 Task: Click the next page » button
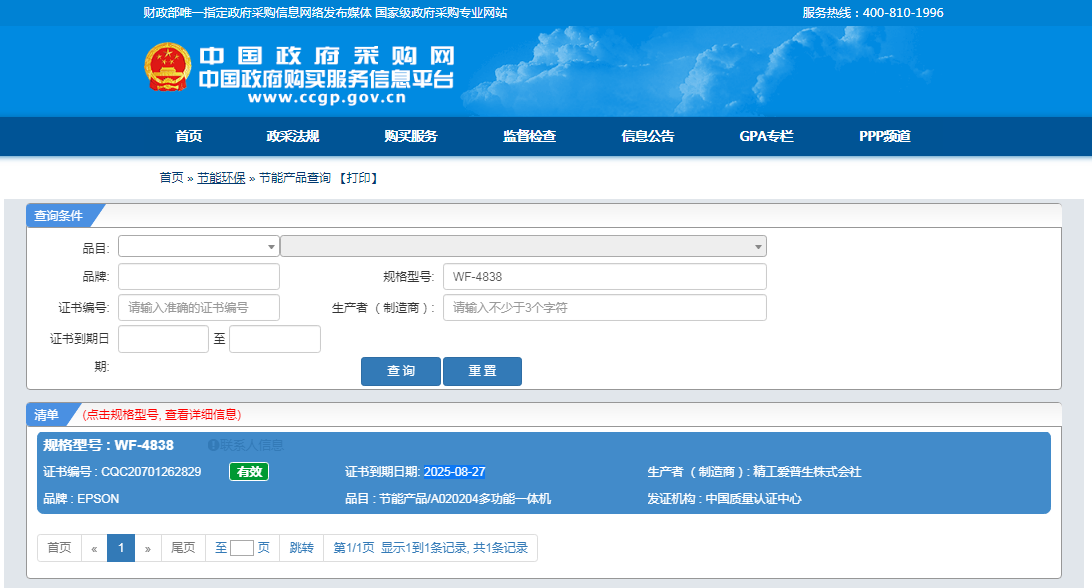pos(148,548)
